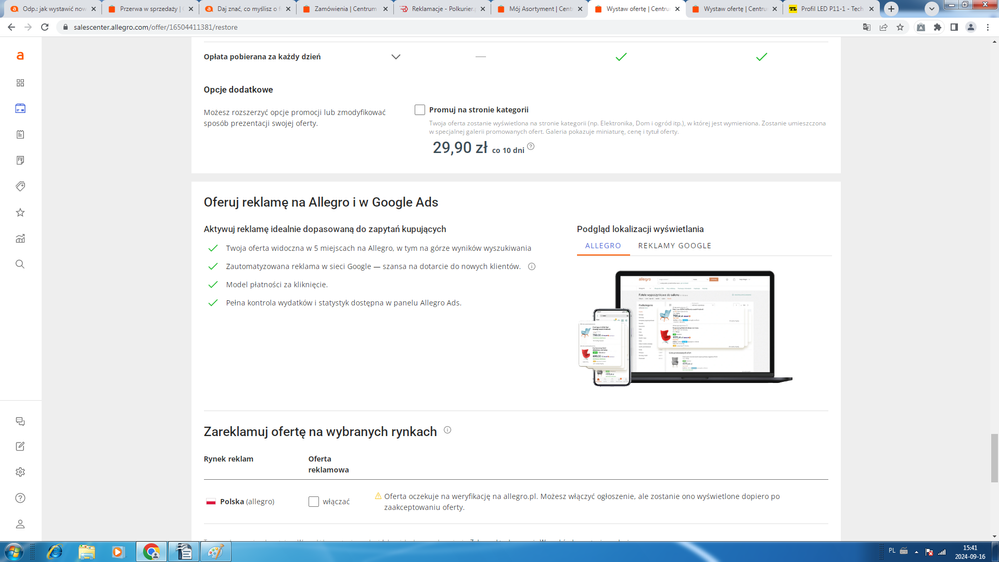Open the user account sidebar icon
Viewport: 999px width, 562px height.
(20, 524)
